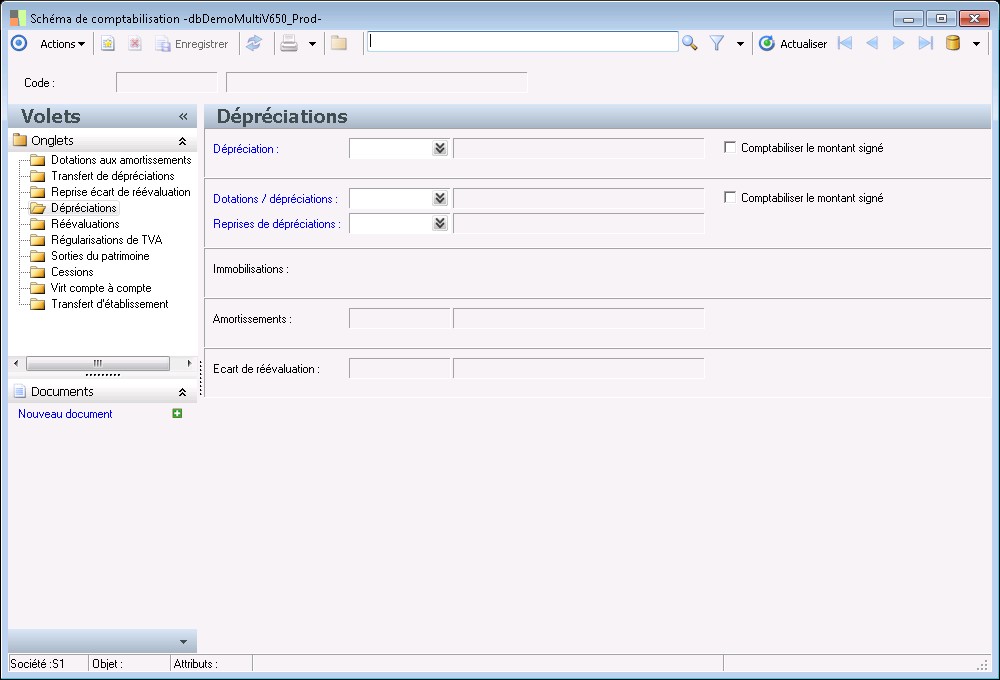Image resolution: width=1000 pixels, height=680 pixels.
Task: Click the Actualiser refresh button
Action: click(x=793, y=44)
